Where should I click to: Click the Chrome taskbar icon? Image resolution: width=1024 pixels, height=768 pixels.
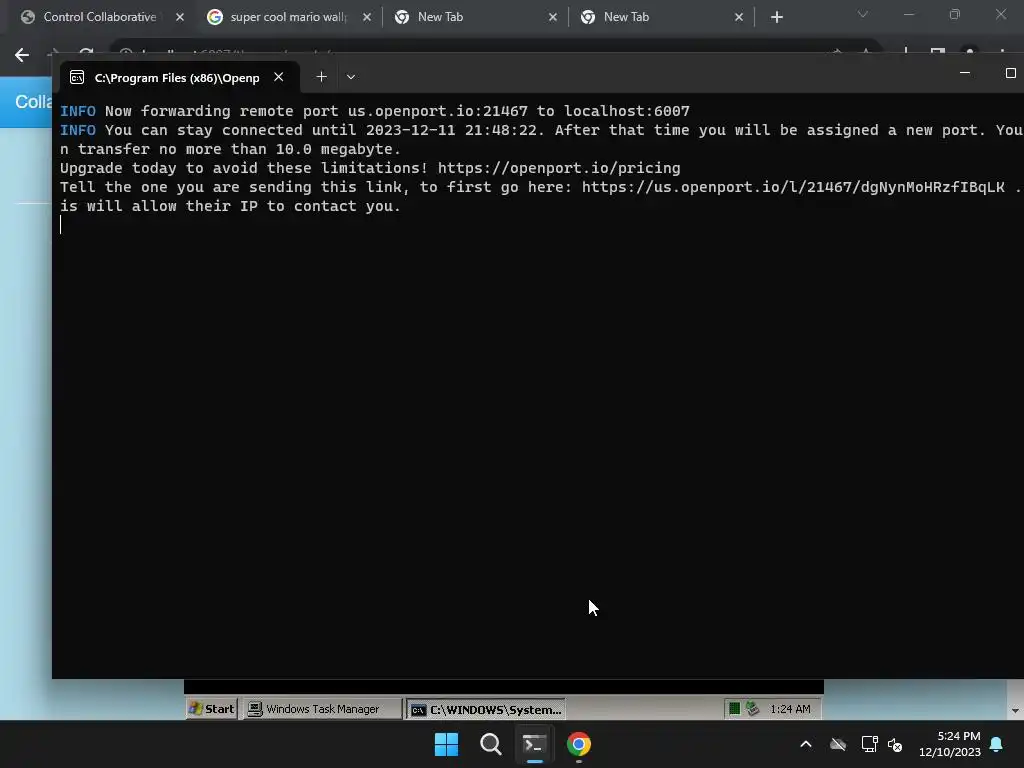click(579, 744)
